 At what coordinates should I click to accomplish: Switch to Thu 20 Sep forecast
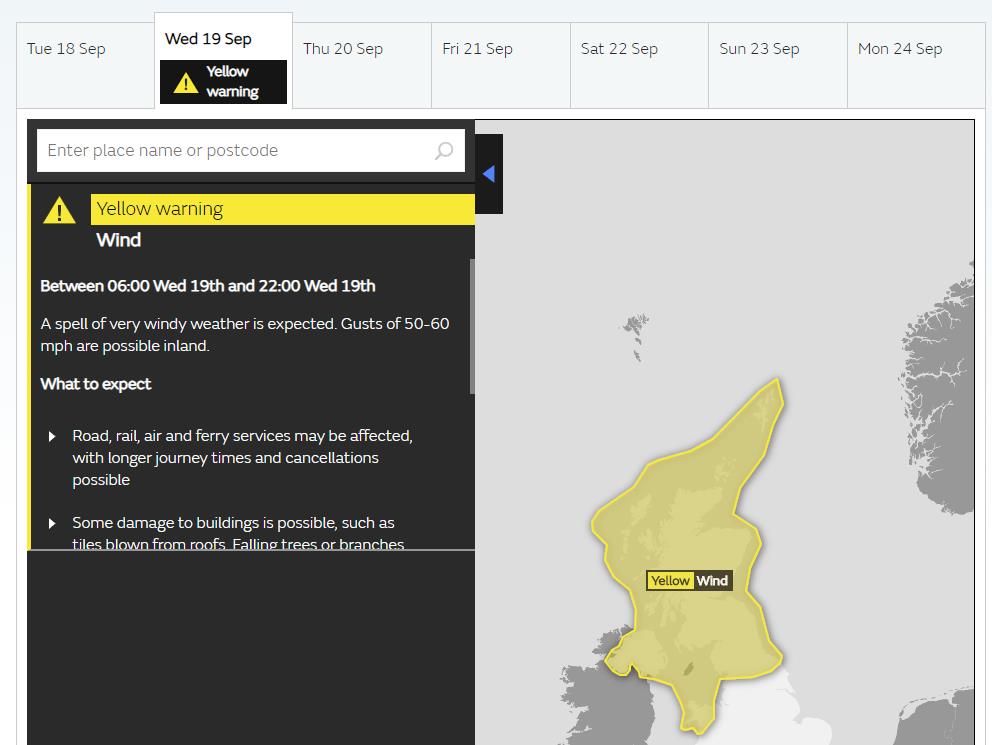pos(343,49)
